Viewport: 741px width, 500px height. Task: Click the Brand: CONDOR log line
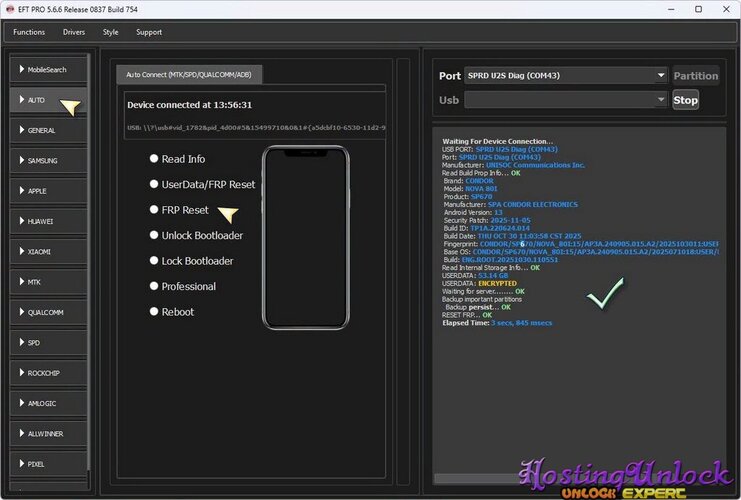point(468,181)
